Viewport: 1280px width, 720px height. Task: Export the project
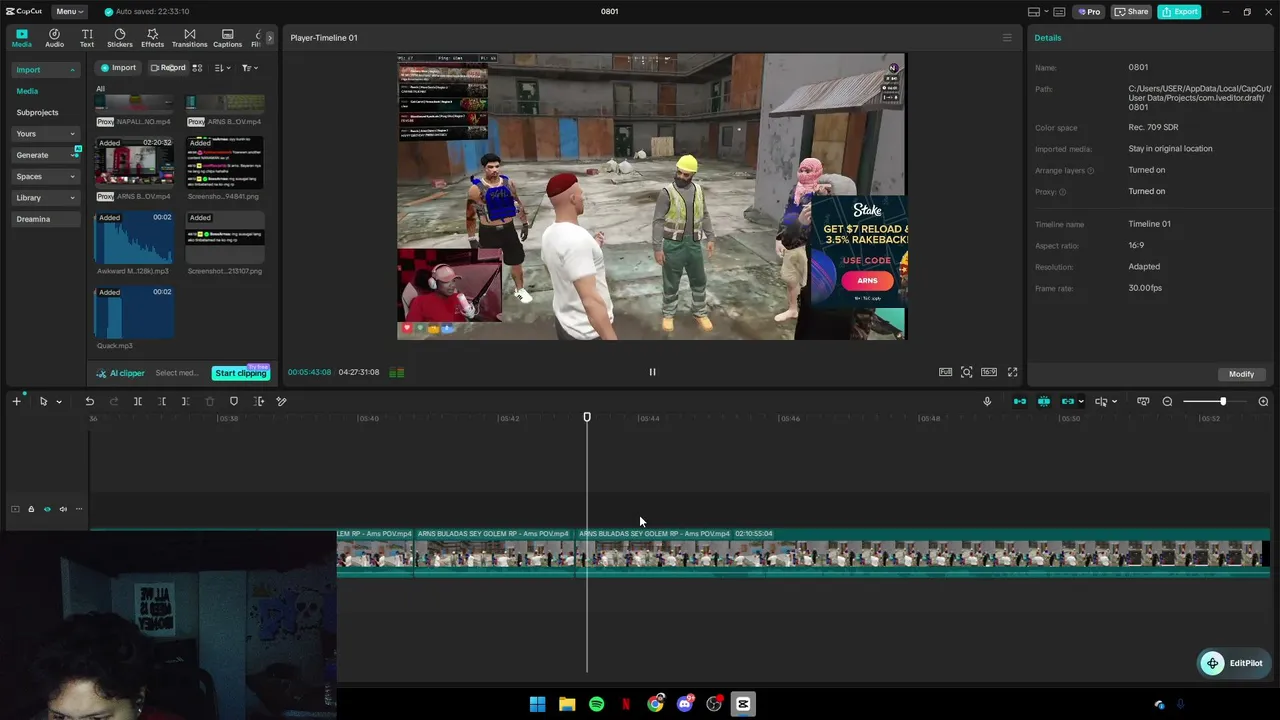pos(1179,12)
